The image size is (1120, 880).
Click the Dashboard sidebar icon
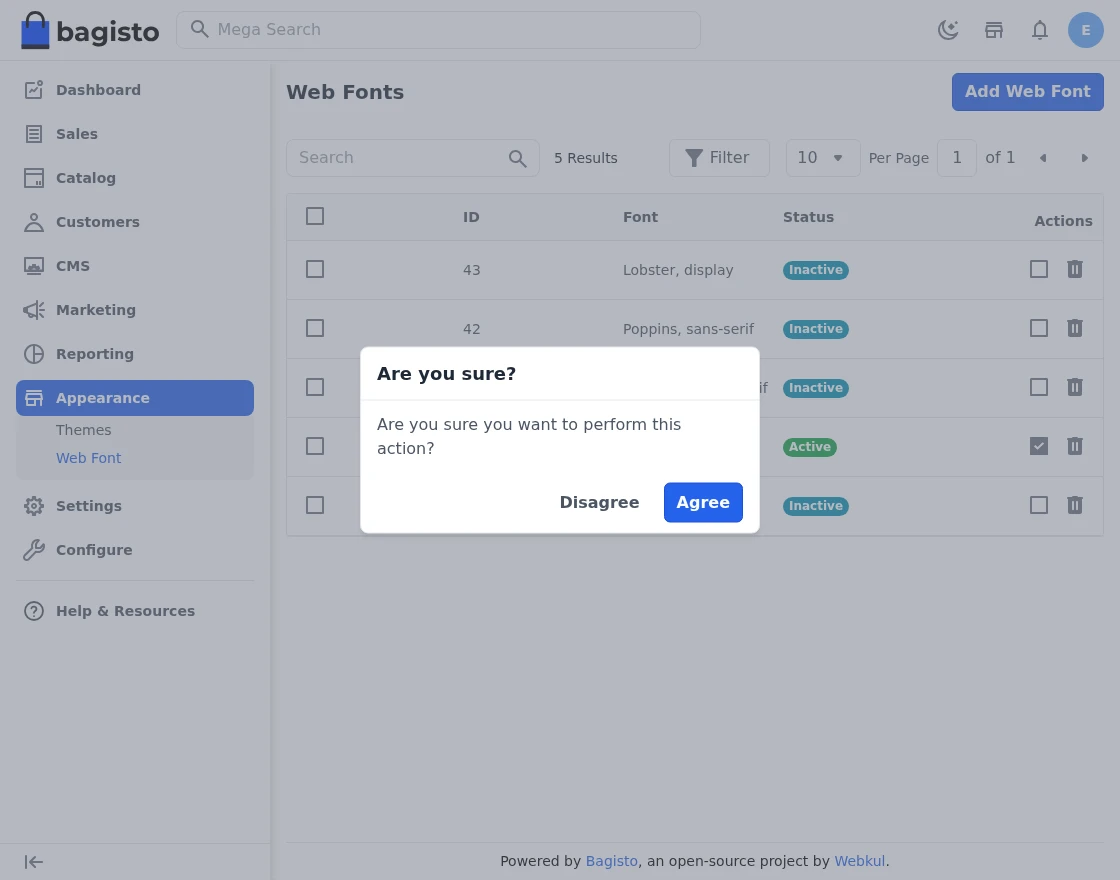click(x=34, y=90)
